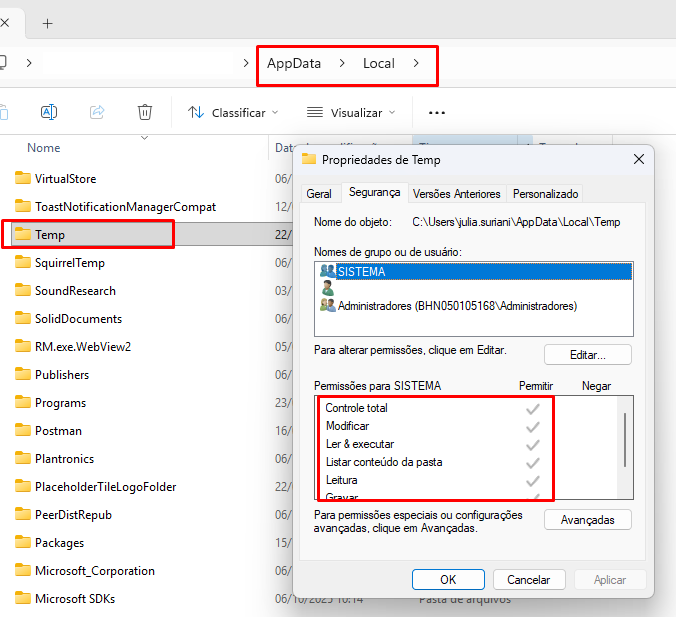Screen dimensions: 676x617
Task: Click the Packages folder icon
Action: pyautogui.click(x=22, y=542)
